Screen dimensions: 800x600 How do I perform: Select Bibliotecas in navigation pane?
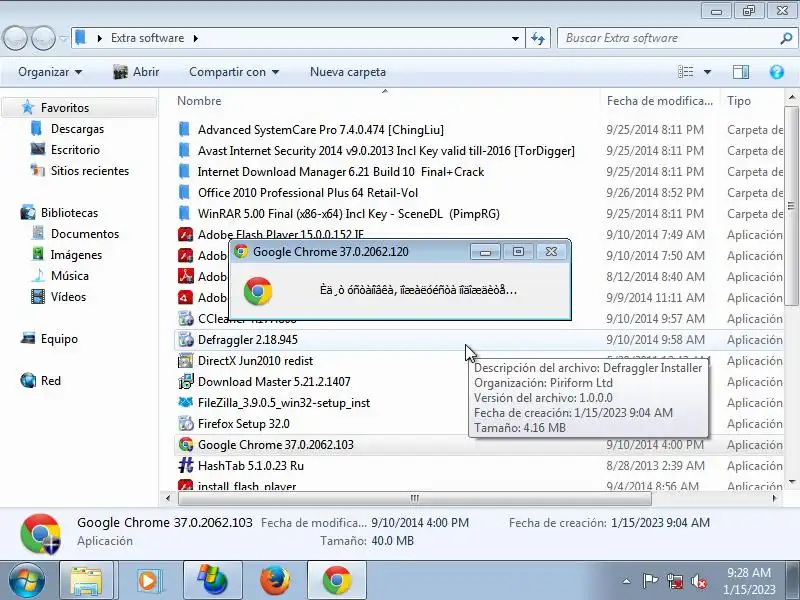(69, 213)
